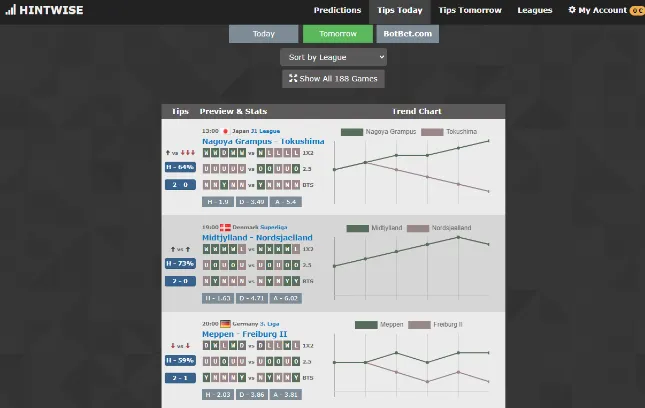Click the 3. Liga league link
This screenshot has height=408, width=645.
pyautogui.click(x=269, y=324)
